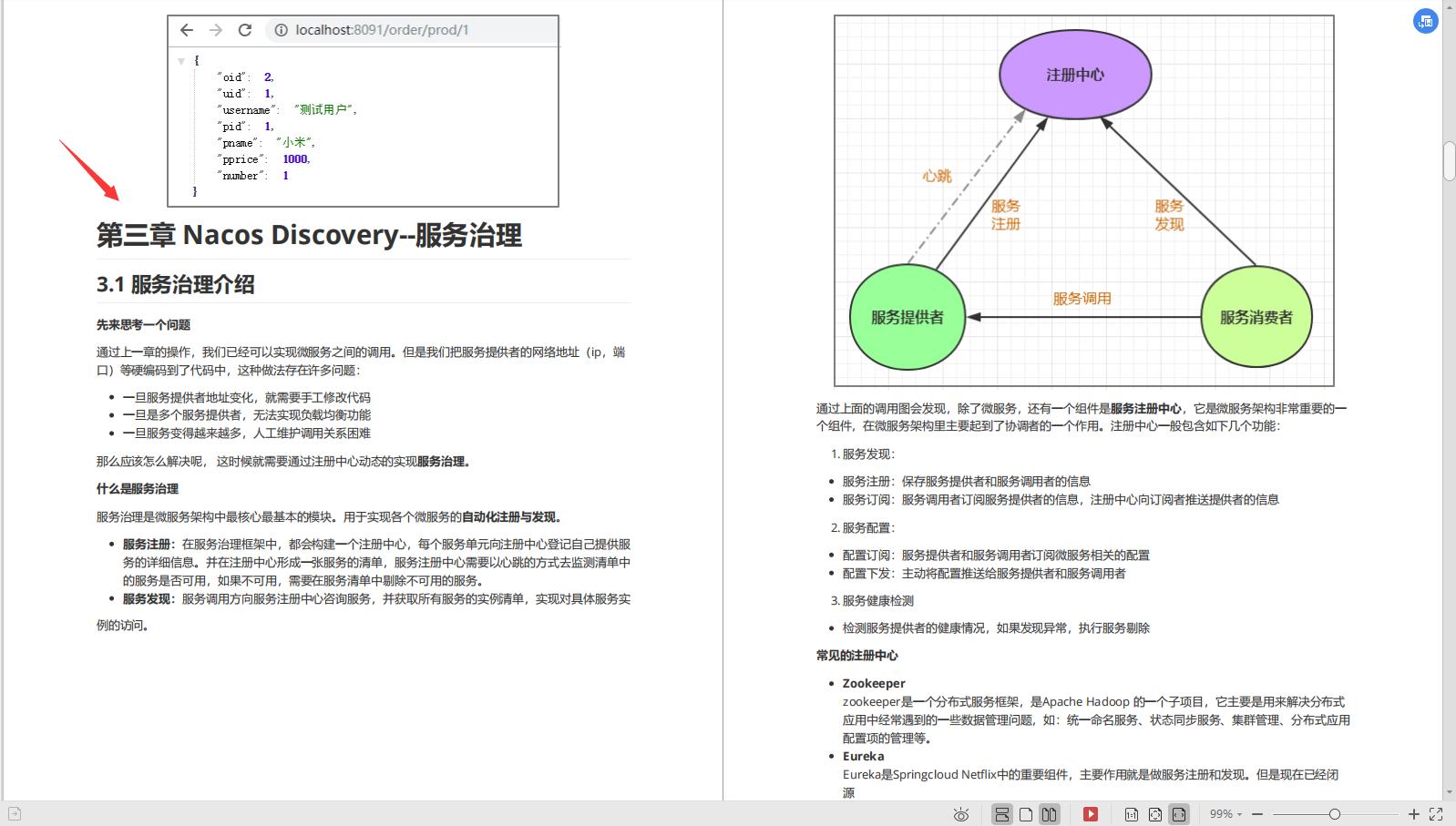Screen dimensions: 1456x826
Task: Click browser reload icon in the embedded screenshot
Action: pyautogui.click(x=245, y=30)
